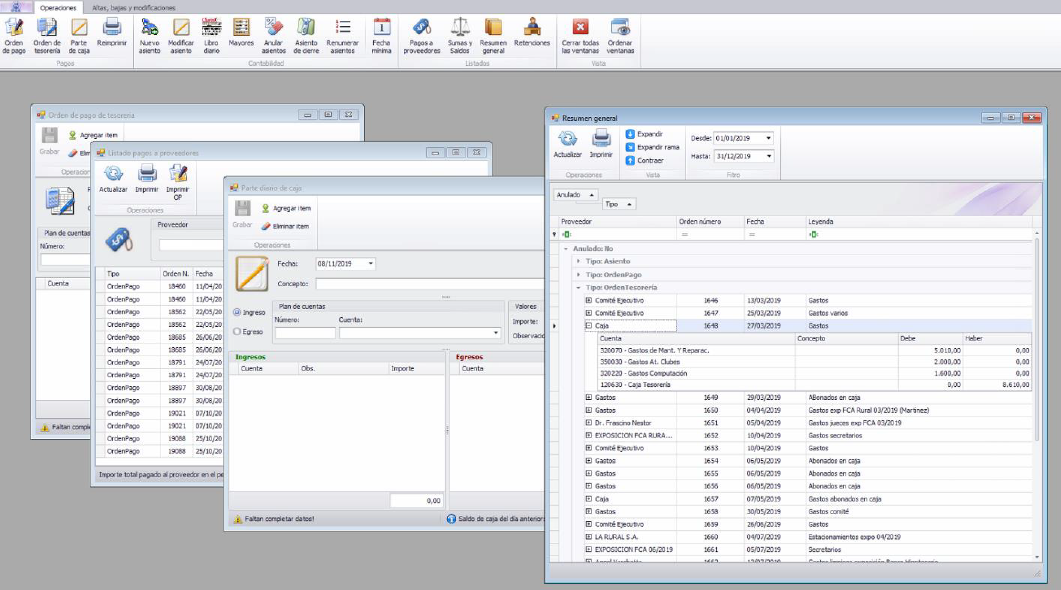Click Actualizar in Resumen general window
This screenshot has width=1061, height=590.
[x=567, y=143]
